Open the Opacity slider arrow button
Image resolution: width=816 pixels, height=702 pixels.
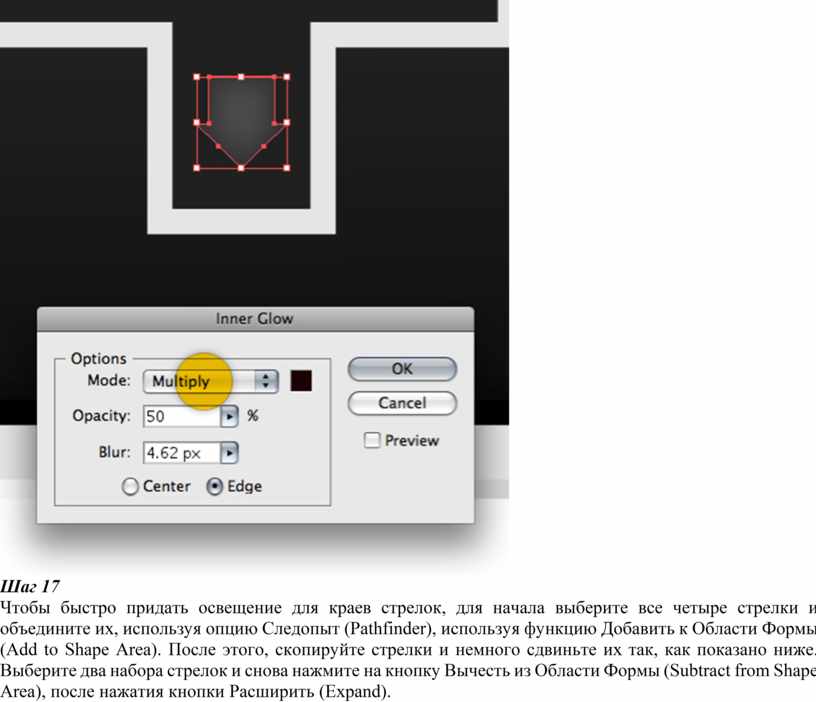coord(229,416)
